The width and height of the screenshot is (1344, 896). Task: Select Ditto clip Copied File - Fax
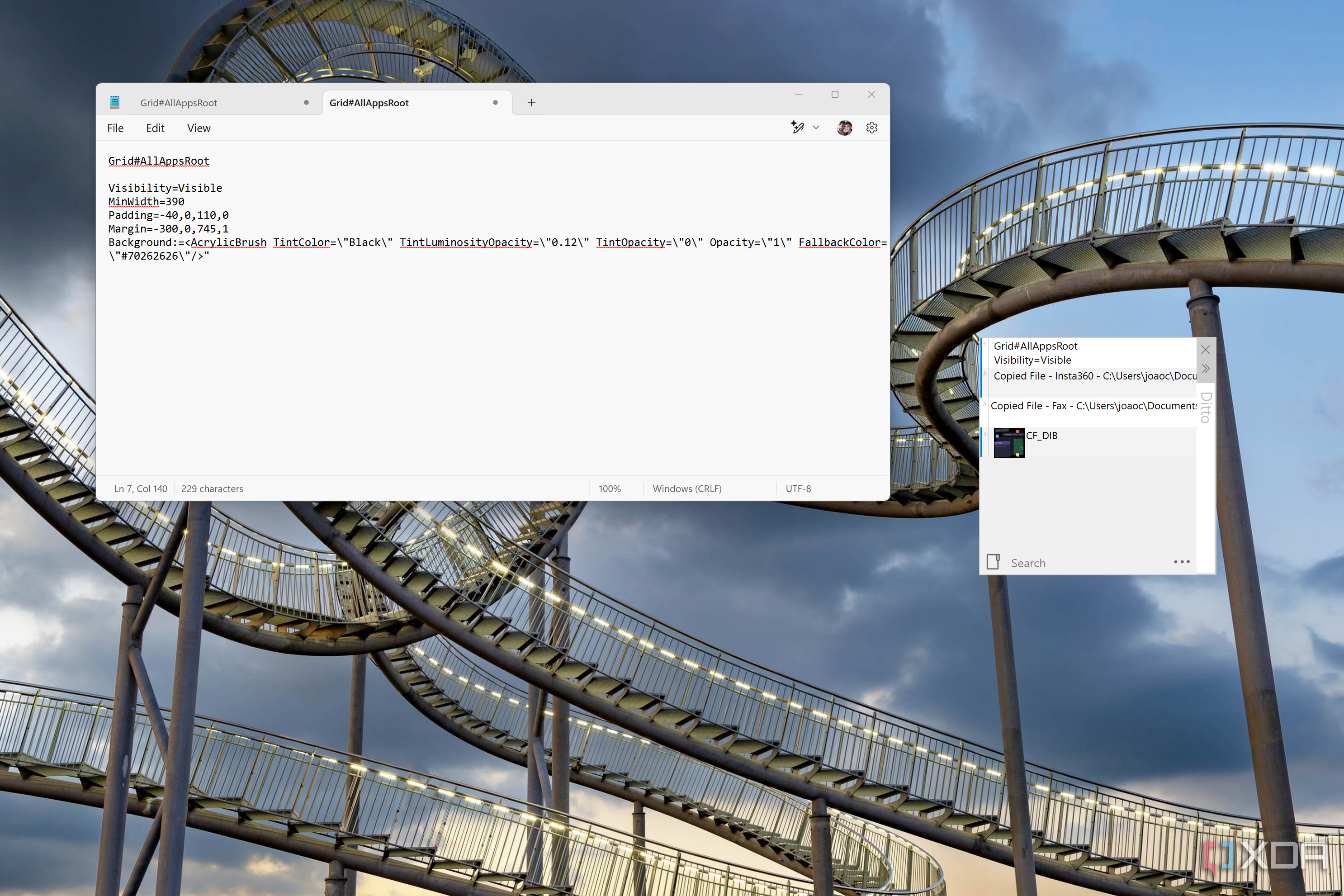click(x=1088, y=412)
